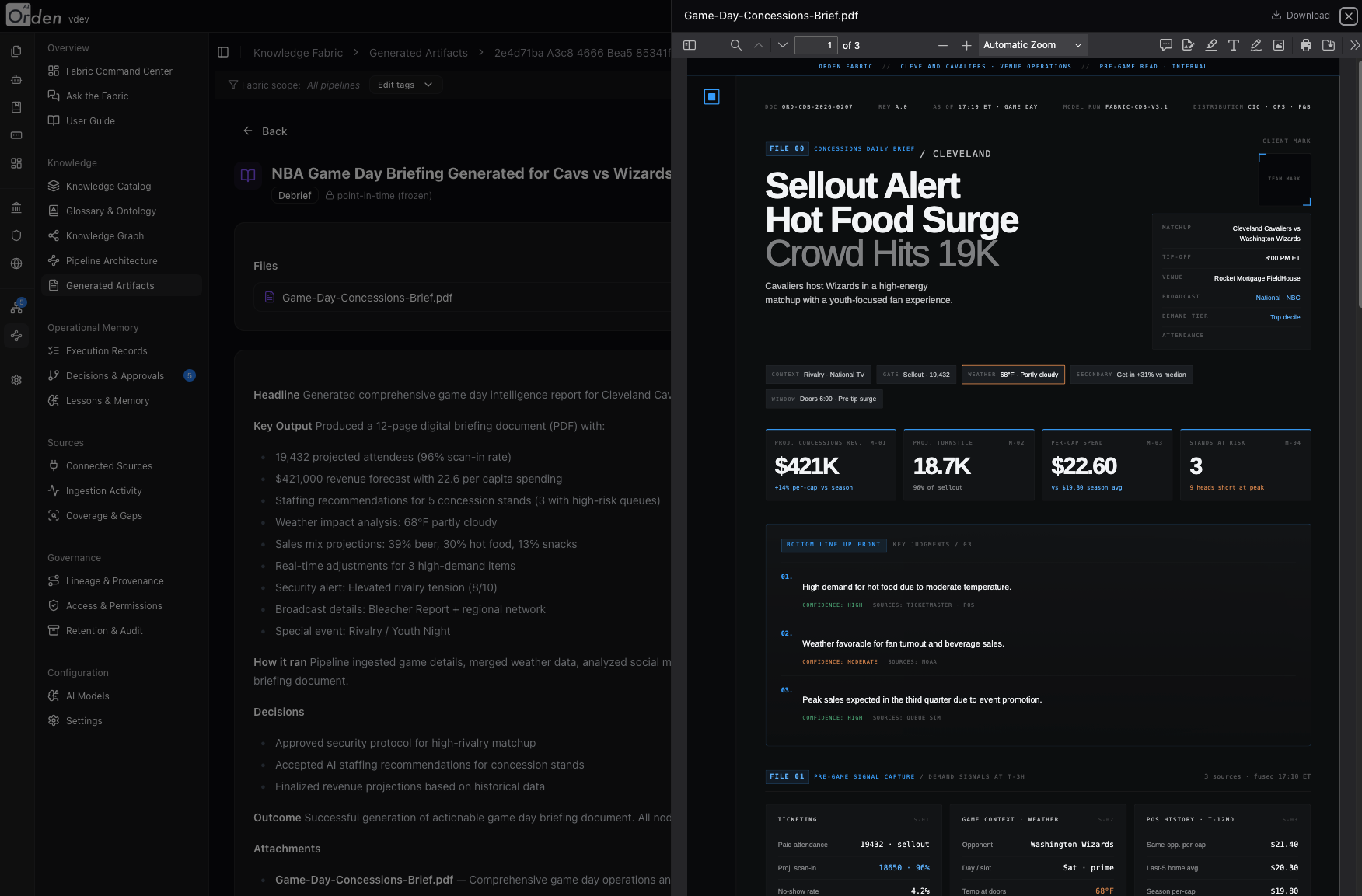Click top documents icon in icon rail
This screenshot has height=896, width=1362.
point(16,51)
